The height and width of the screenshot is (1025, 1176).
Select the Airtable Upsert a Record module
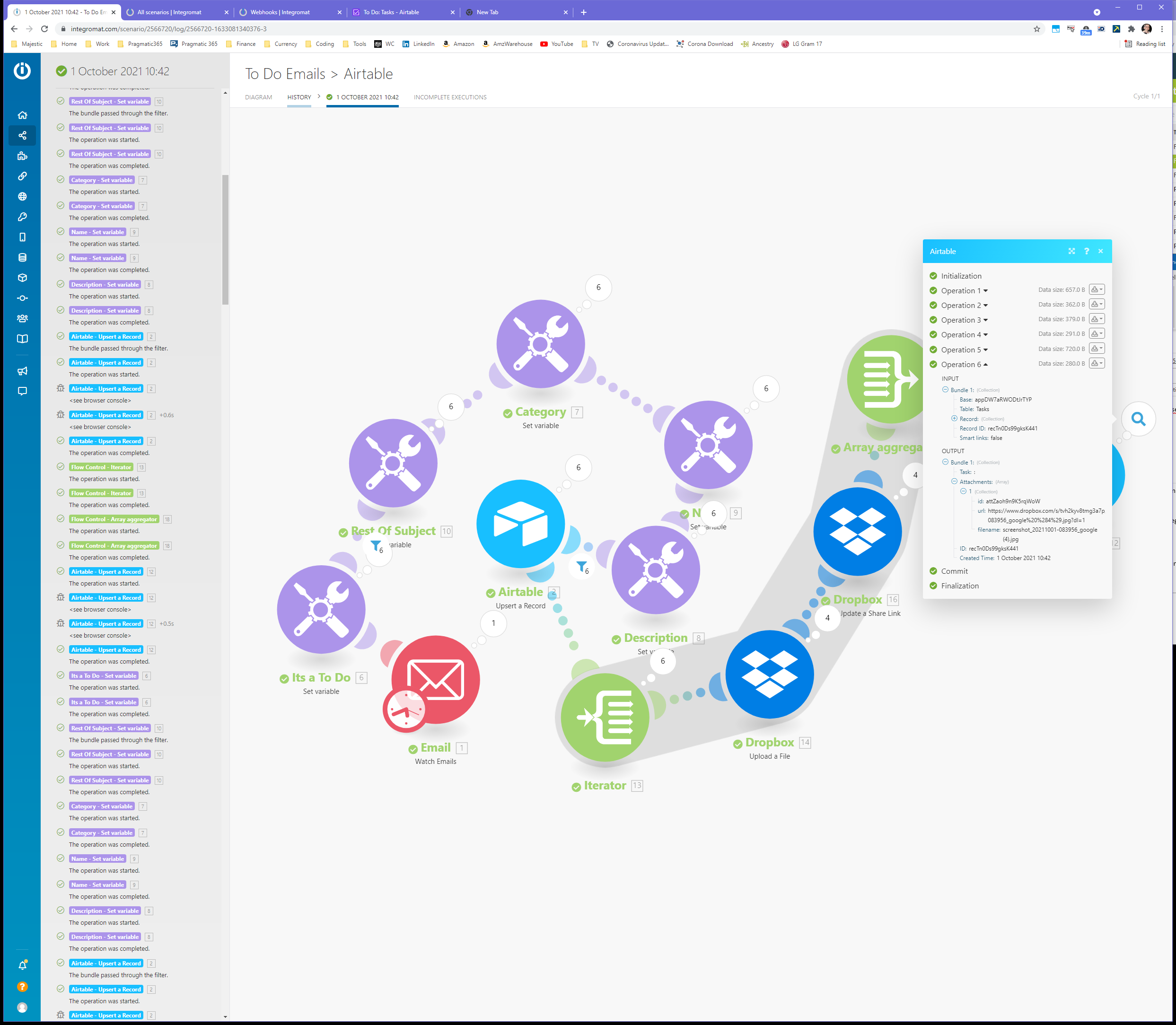click(x=520, y=524)
